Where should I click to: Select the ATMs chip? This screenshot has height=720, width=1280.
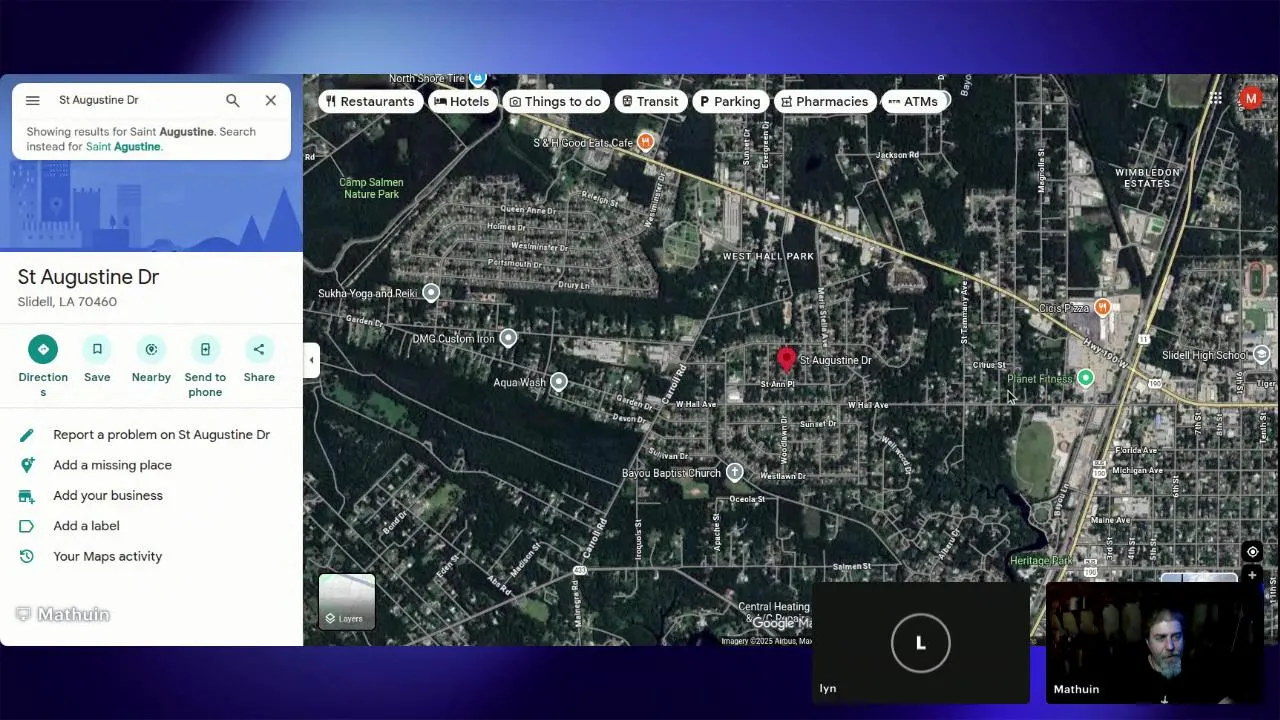click(913, 101)
